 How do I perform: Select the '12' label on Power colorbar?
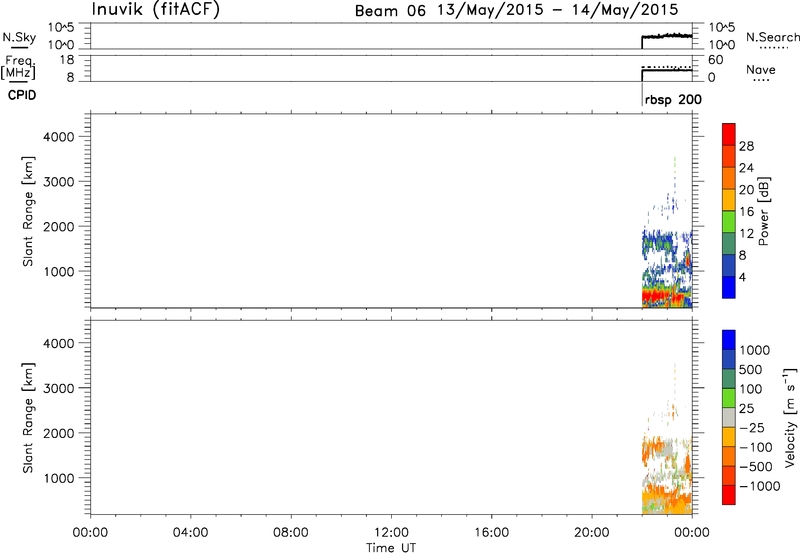[746, 234]
